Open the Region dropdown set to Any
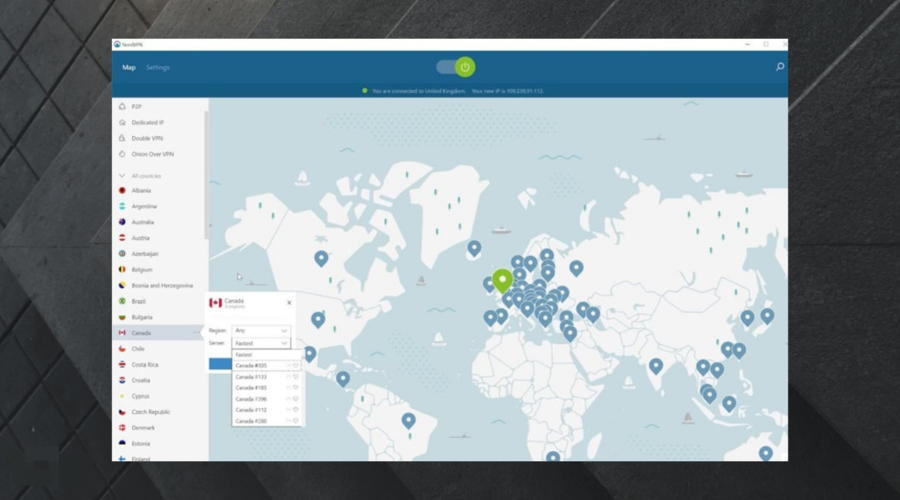Viewport: 900px width, 500px height. [260, 330]
